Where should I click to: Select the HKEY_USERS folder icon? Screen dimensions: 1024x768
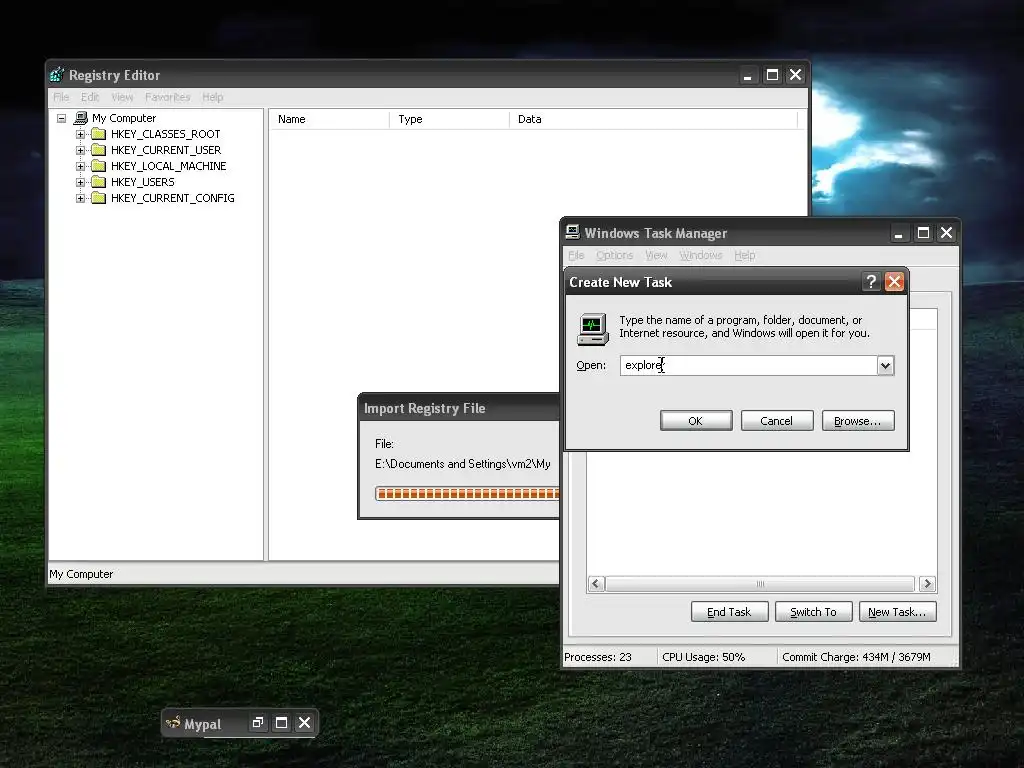coord(99,182)
